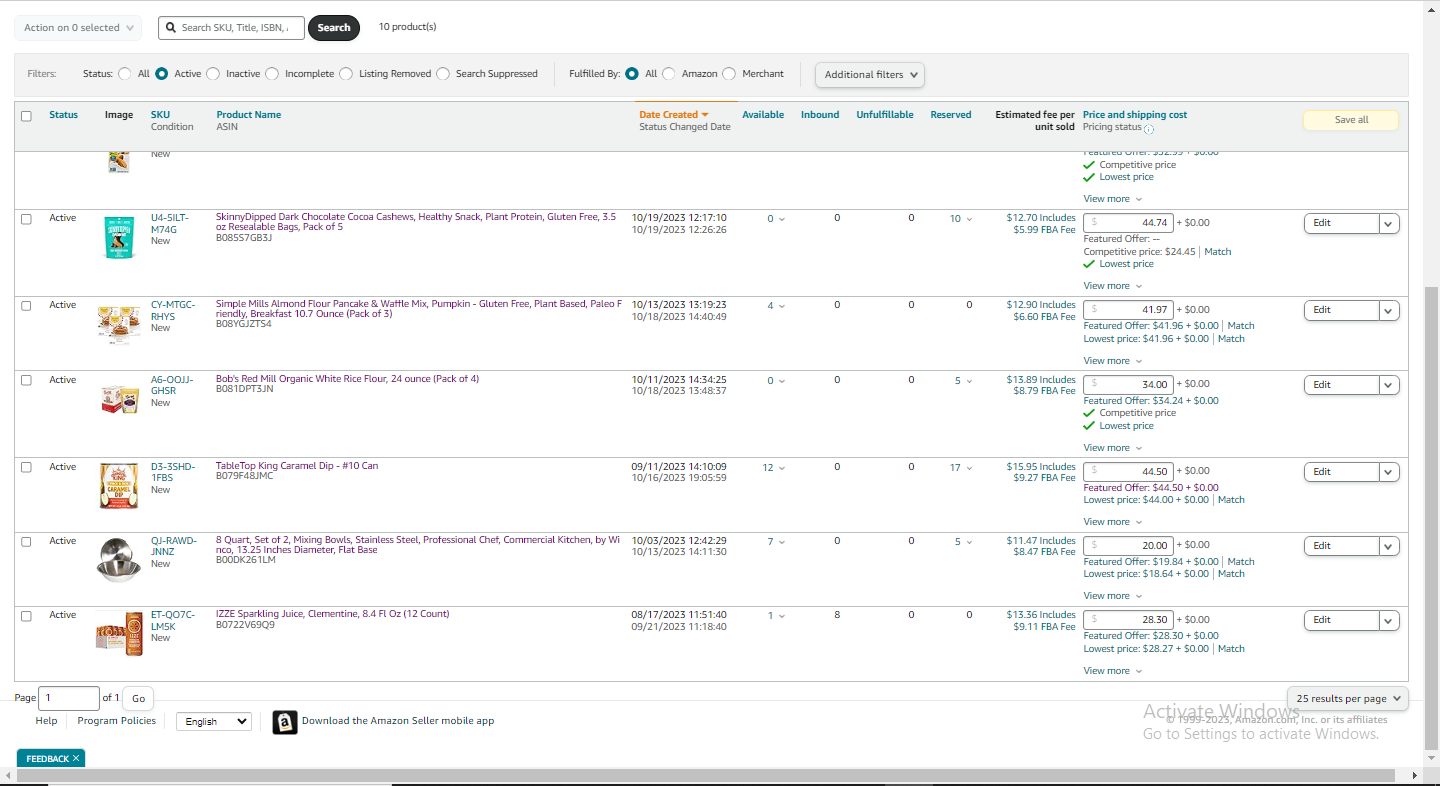Choose the Incomplete status filter
This screenshot has width=1440, height=786.
click(272, 74)
